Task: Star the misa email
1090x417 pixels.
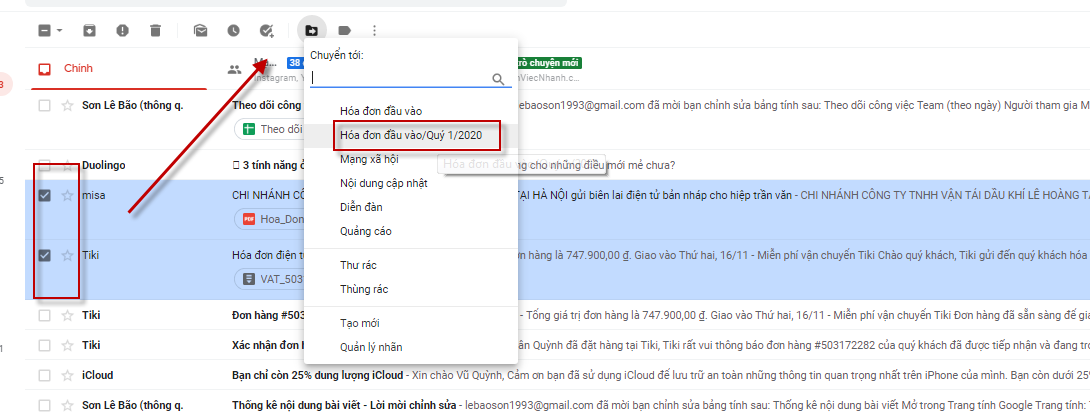Action: (x=67, y=196)
